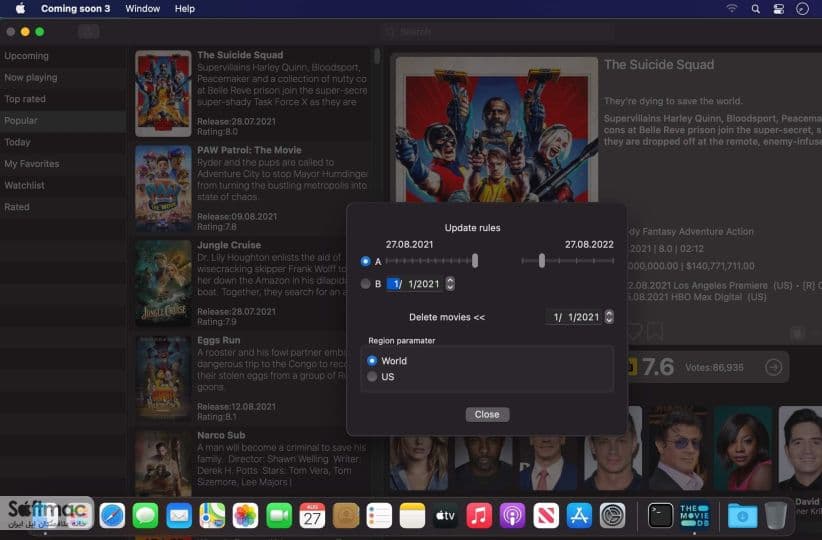Click the cast photo with teal background
822x540 pixels.
(743, 448)
